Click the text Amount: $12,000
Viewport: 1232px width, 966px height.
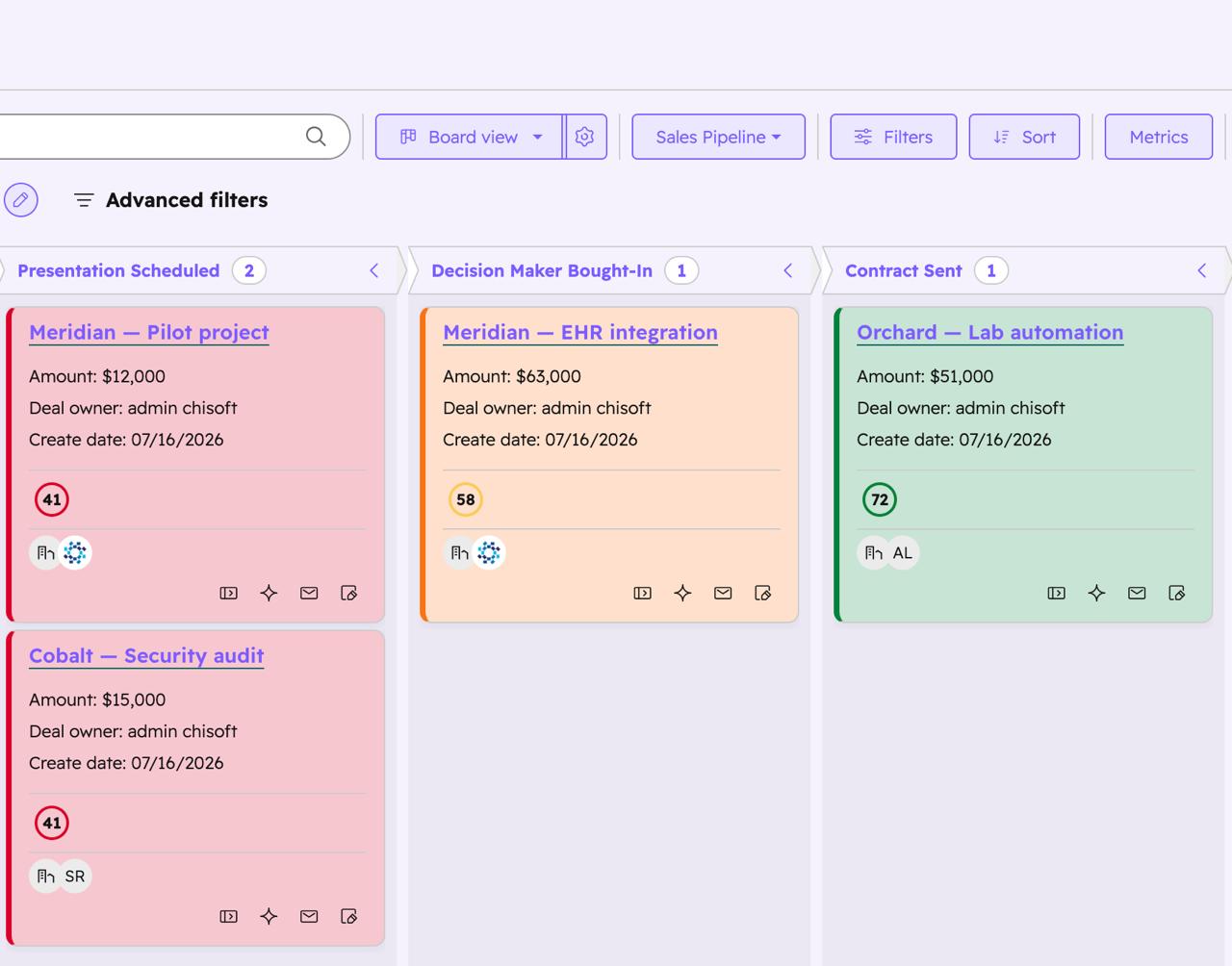click(x=97, y=376)
